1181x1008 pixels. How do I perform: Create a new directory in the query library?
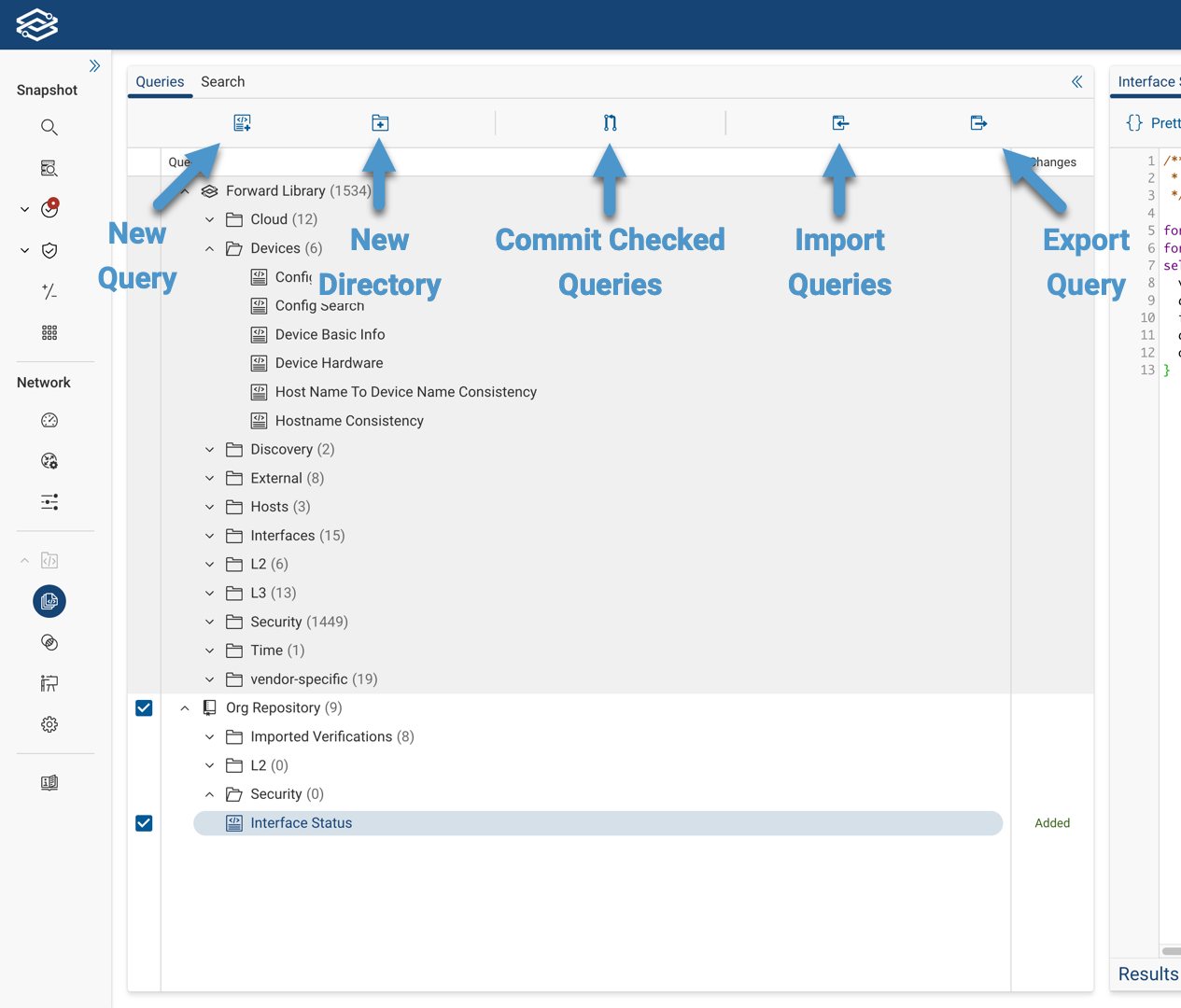(x=379, y=122)
